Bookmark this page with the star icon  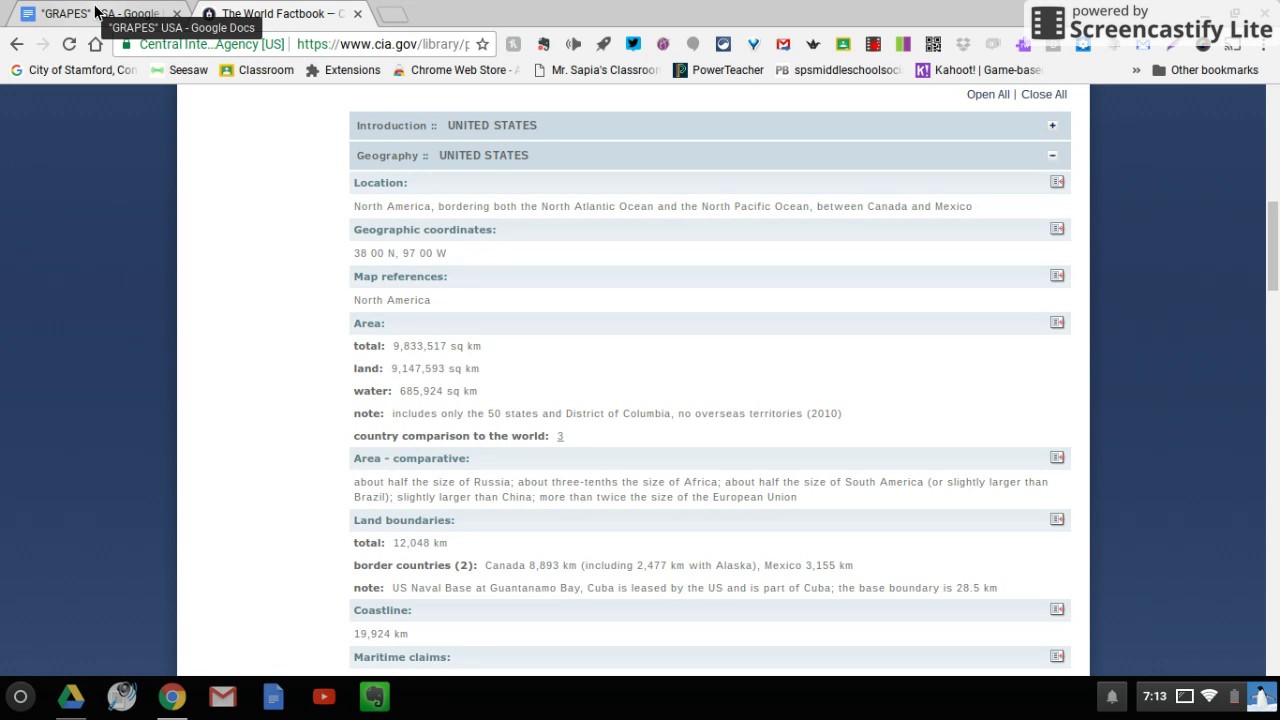(x=482, y=44)
